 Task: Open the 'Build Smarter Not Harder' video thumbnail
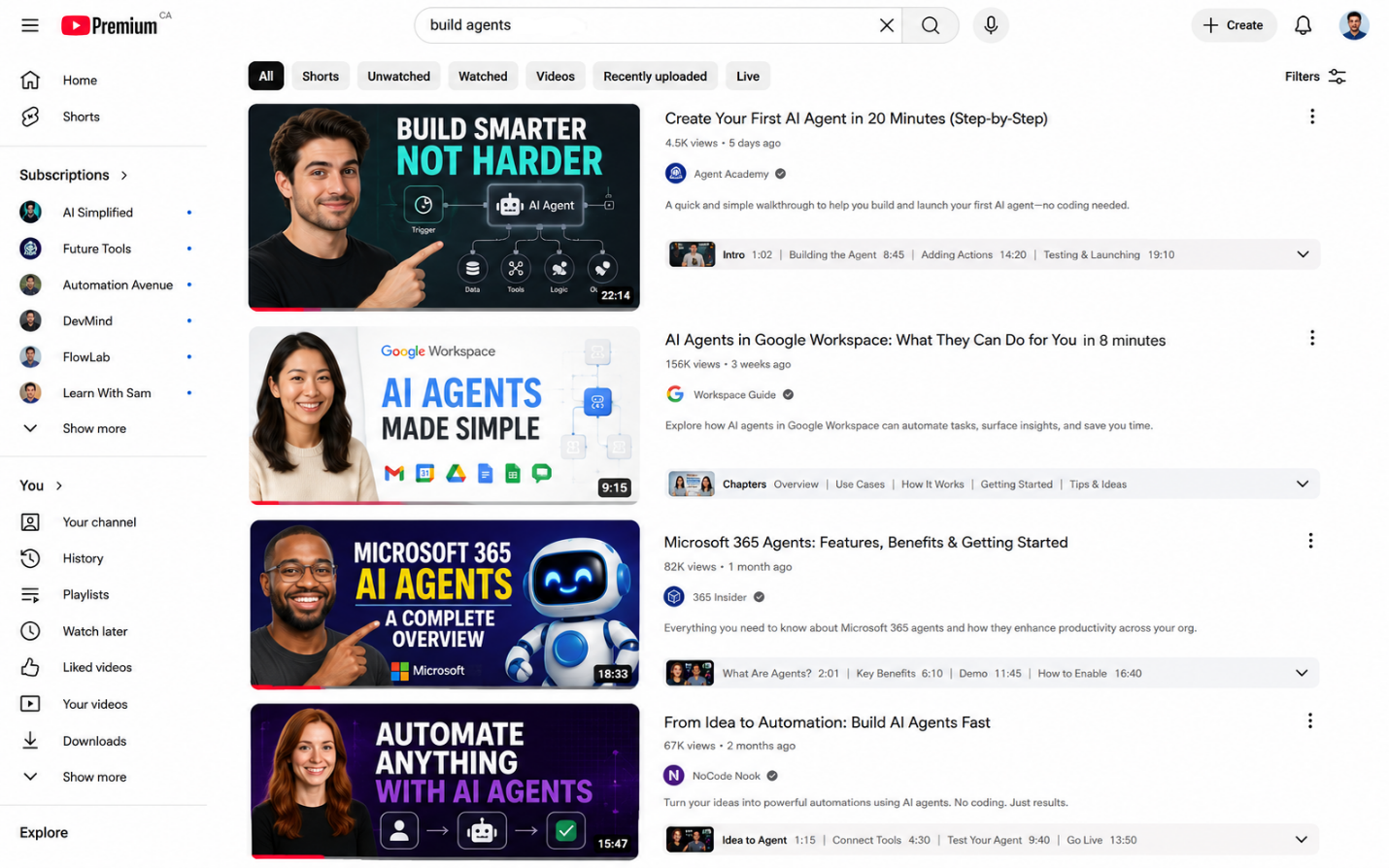[444, 208]
